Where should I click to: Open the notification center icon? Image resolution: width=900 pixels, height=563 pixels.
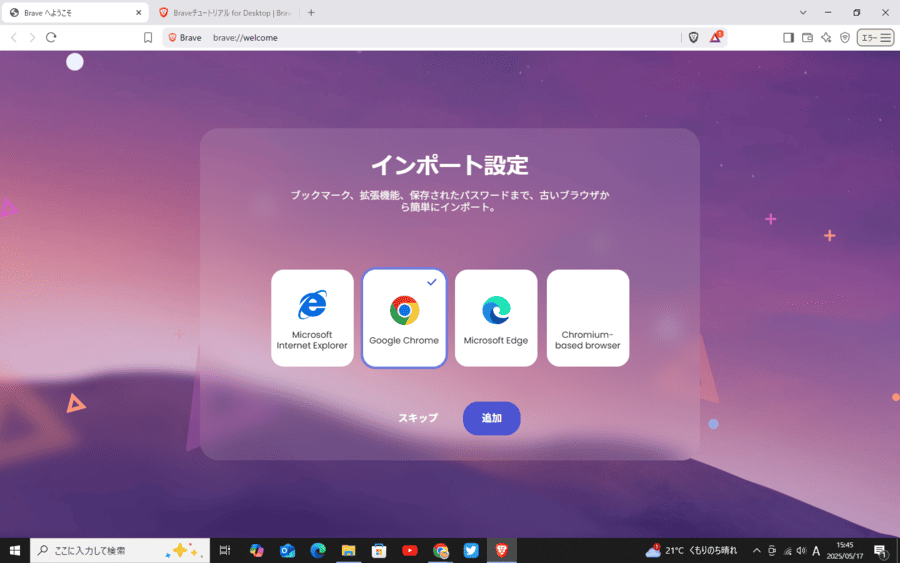coord(880,551)
